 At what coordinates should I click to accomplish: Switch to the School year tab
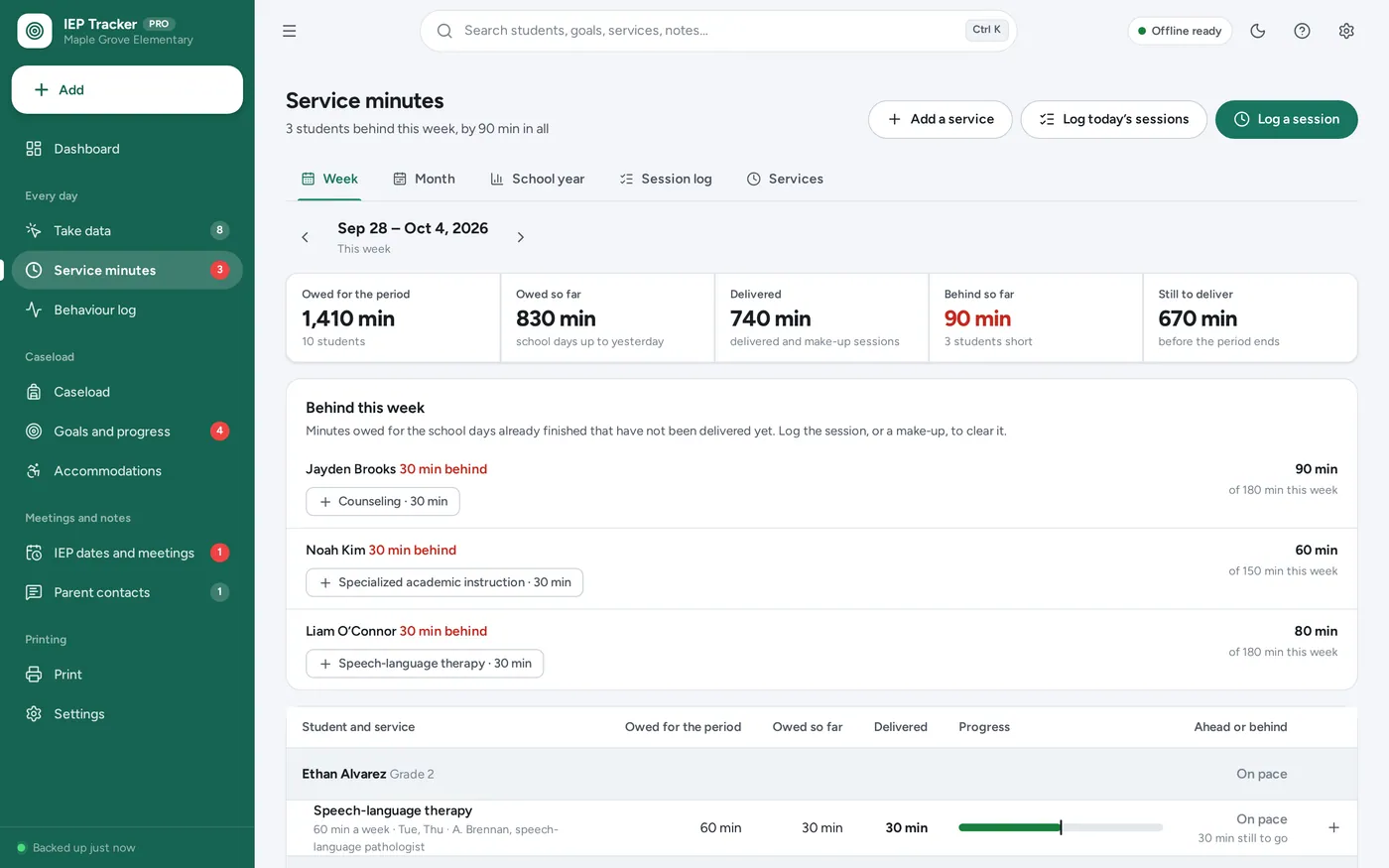[x=537, y=179]
